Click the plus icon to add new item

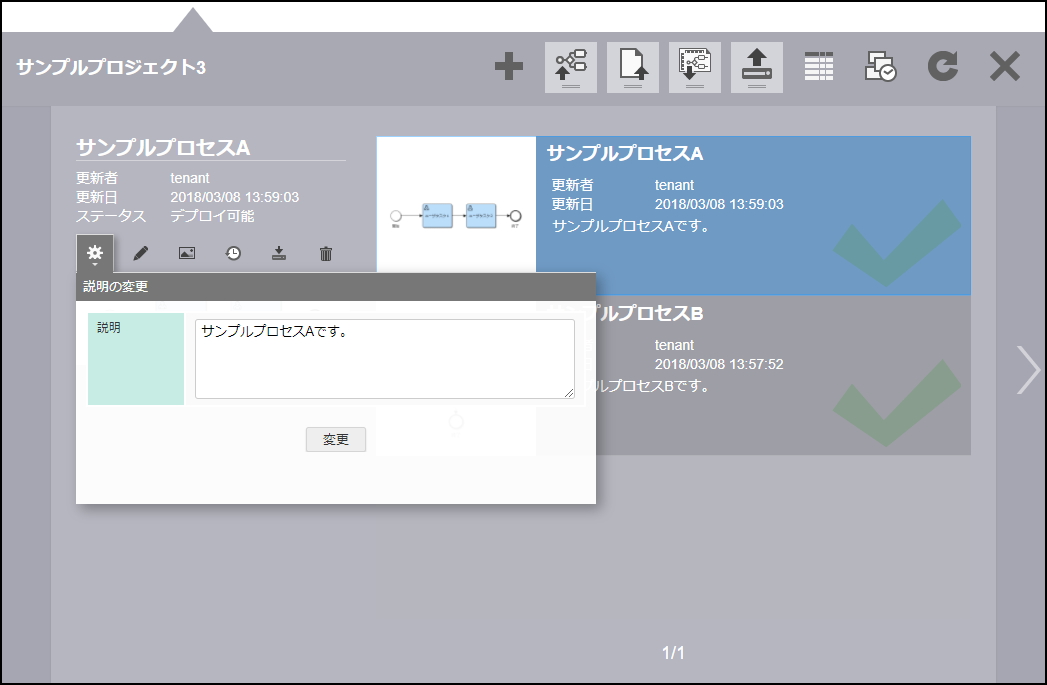[509, 67]
